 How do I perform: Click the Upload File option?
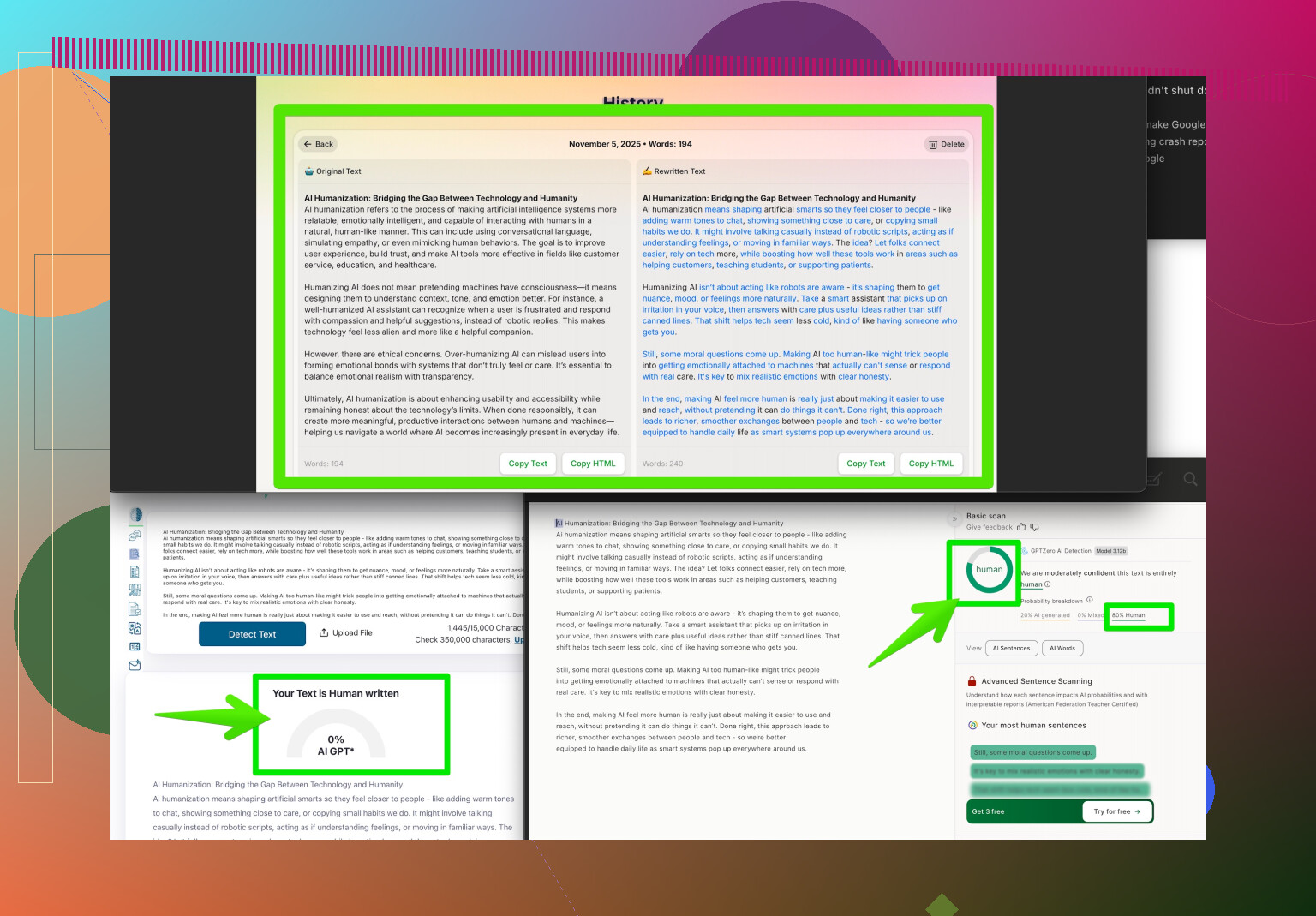pos(346,633)
